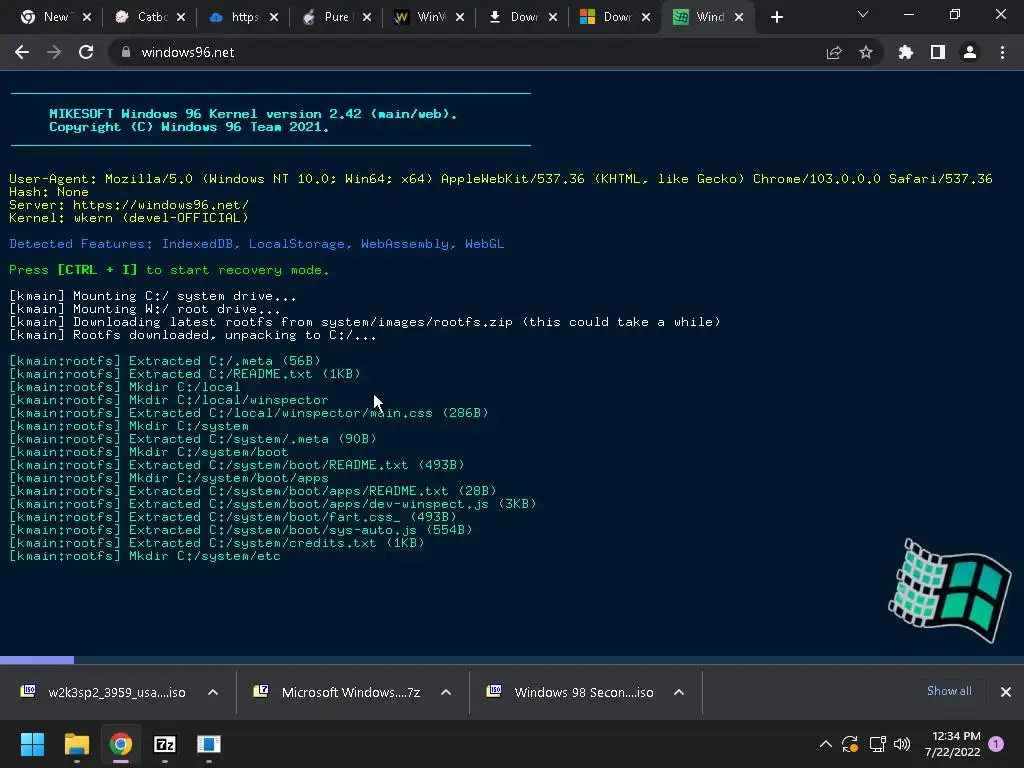Click the "Mkdir C:/system/etc" log line
Screen dimensions: 1024x768
coord(145,556)
